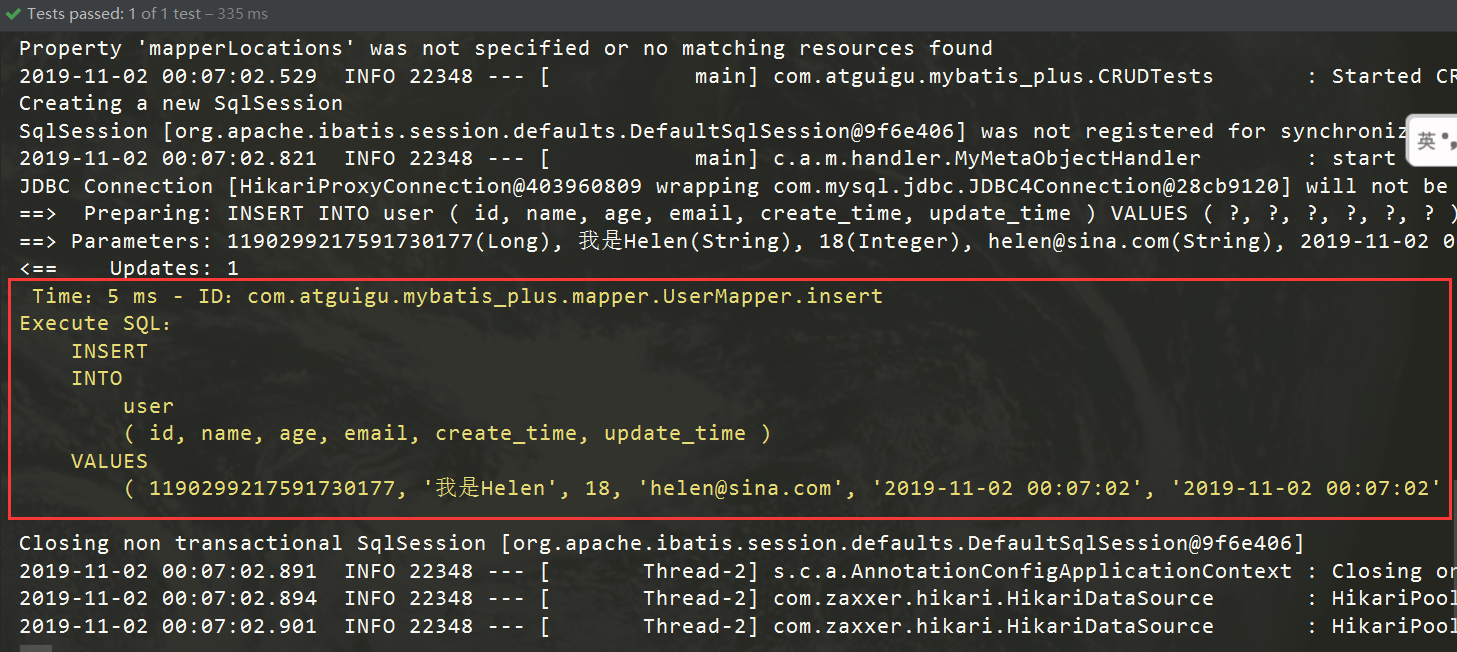The height and width of the screenshot is (652, 1457).
Task: Click the MyMetaObjectHandler logger name
Action: tap(987, 158)
